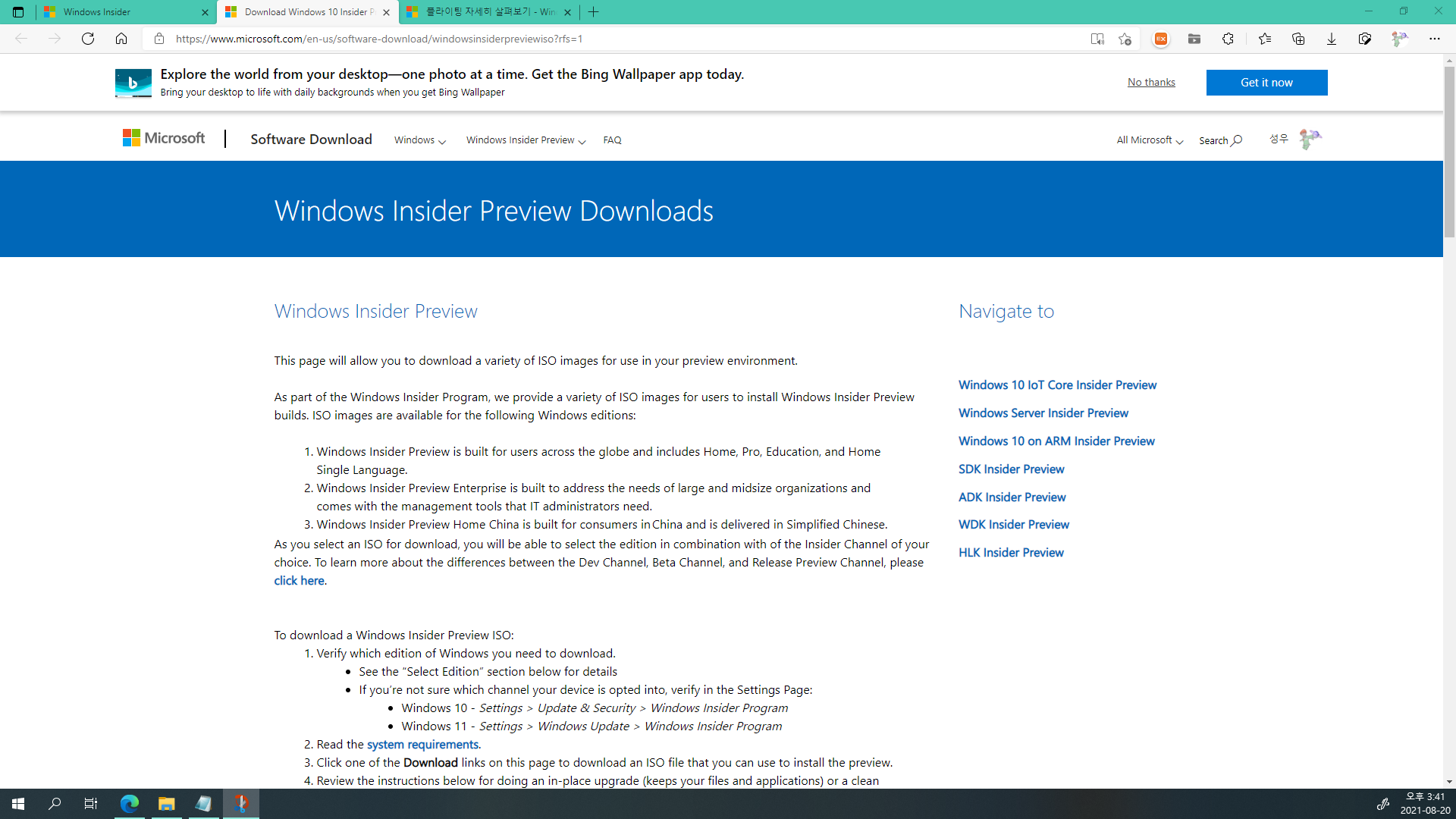
Task: Open the Windows Server Insider Preview link
Action: pyautogui.click(x=1043, y=413)
